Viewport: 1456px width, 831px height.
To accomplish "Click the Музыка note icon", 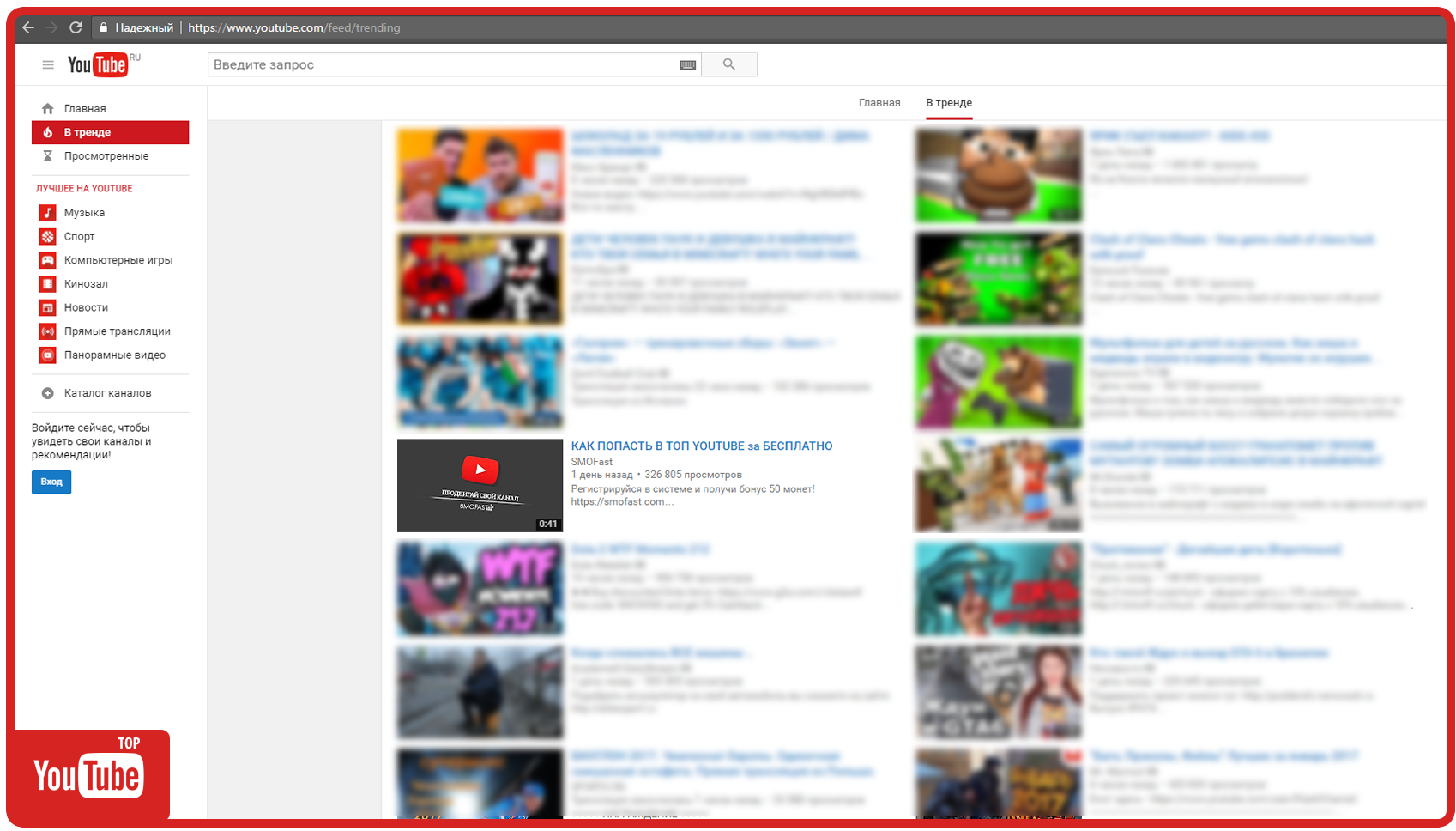I will pyautogui.click(x=48, y=213).
